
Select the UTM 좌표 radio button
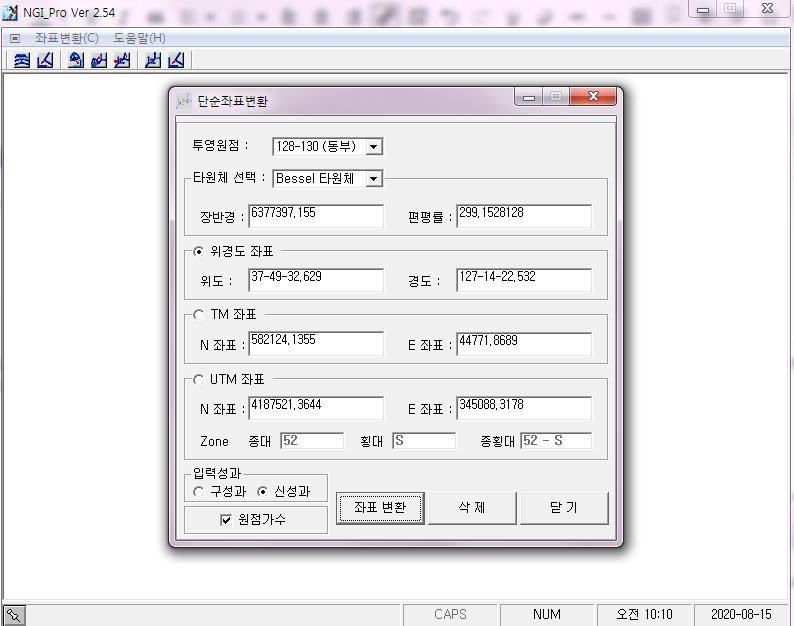pos(198,379)
